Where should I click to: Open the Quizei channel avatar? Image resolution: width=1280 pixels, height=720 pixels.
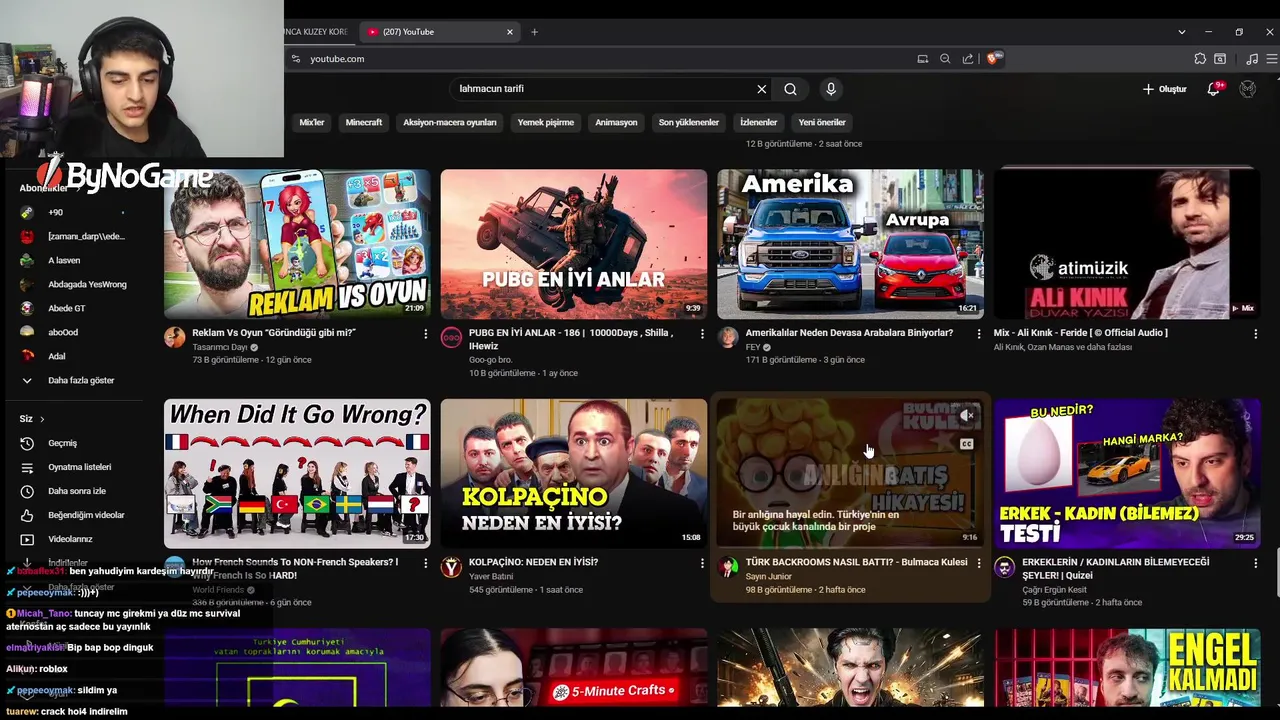click(1004, 567)
